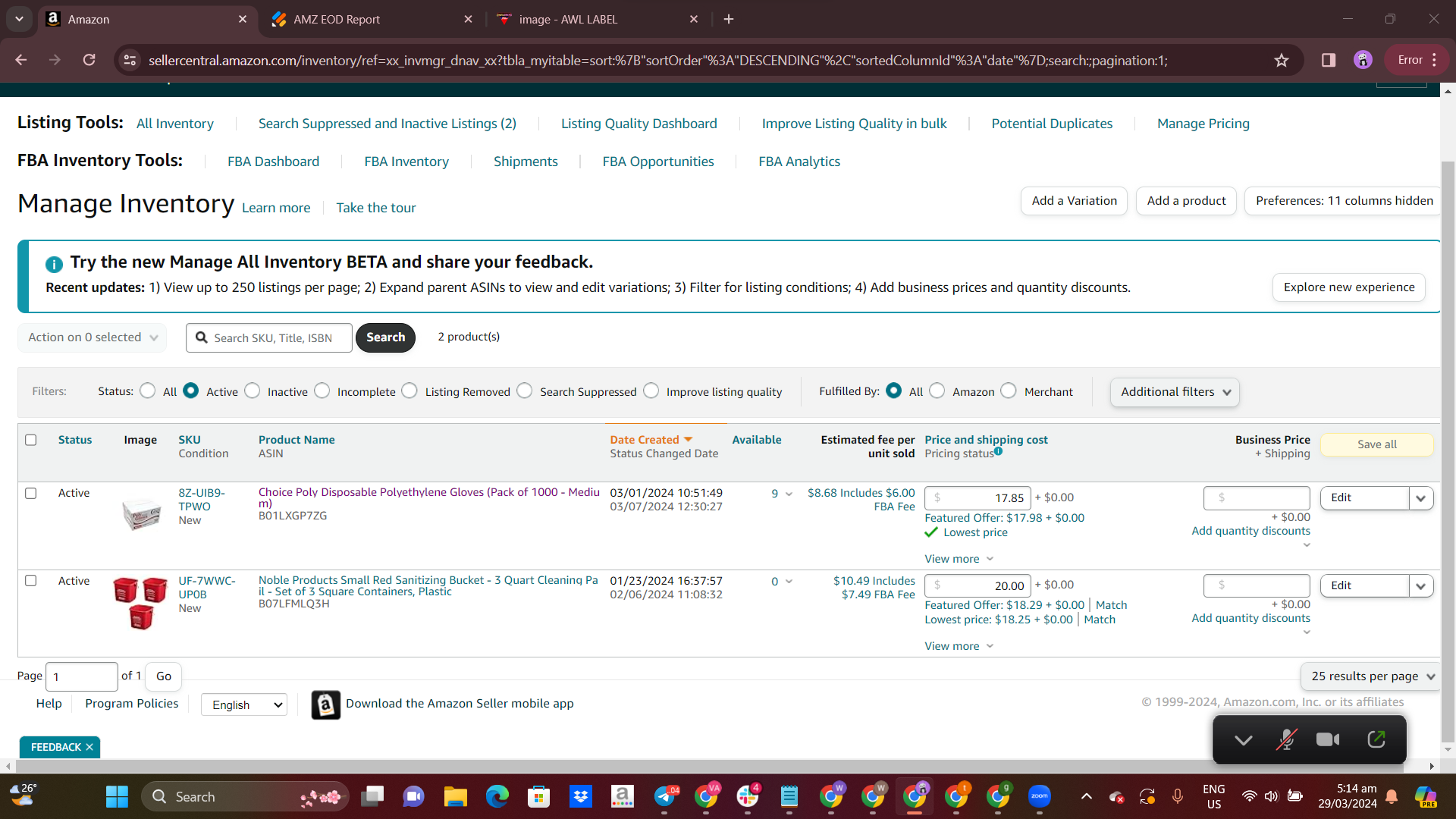This screenshot has width=1456, height=819.
Task: Select the Inactive status filter
Action: [x=253, y=391]
